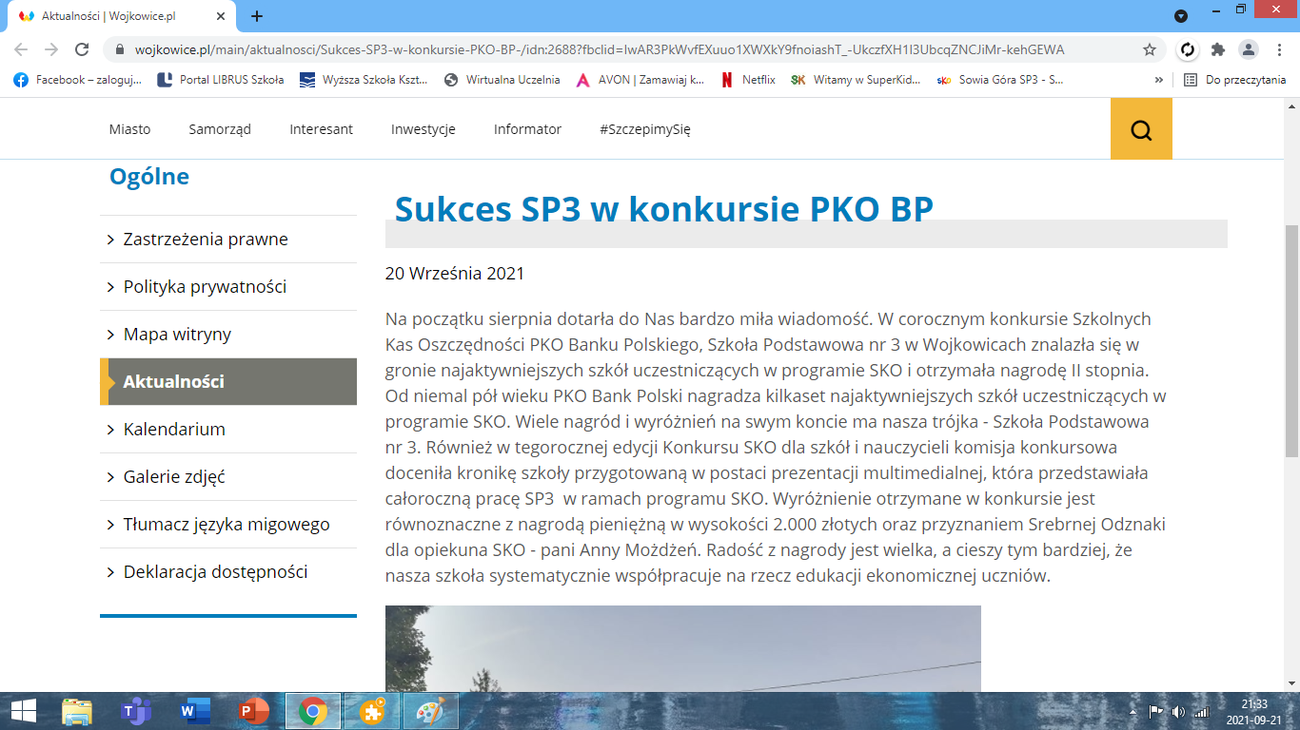Open PowerPoint from the taskbar

coord(254,711)
